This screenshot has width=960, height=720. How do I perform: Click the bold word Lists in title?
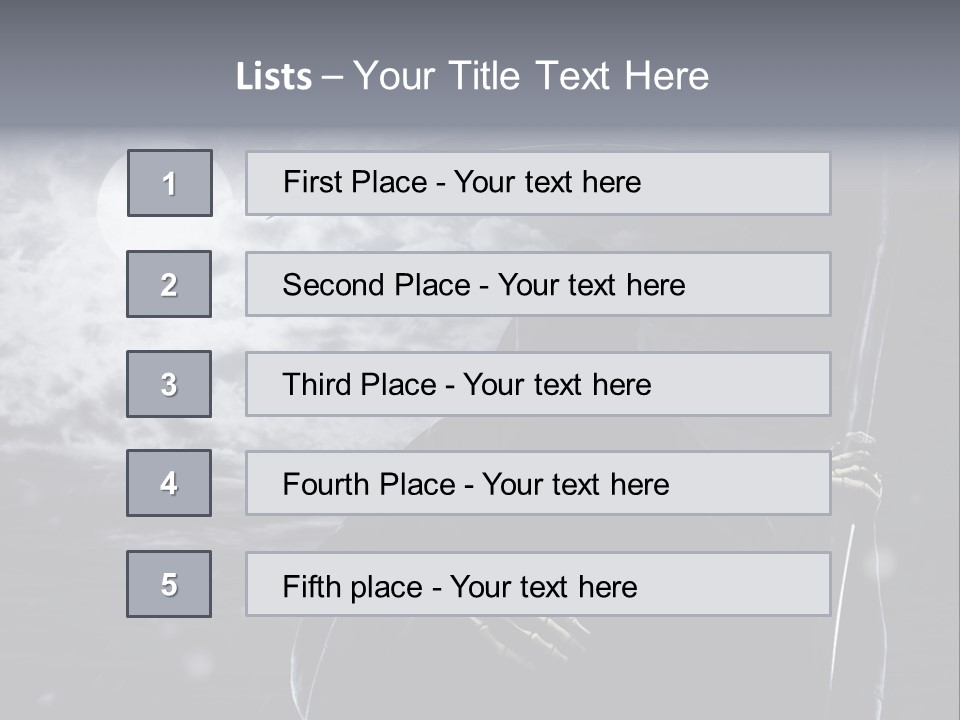pyautogui.click(x=274, y=76)
